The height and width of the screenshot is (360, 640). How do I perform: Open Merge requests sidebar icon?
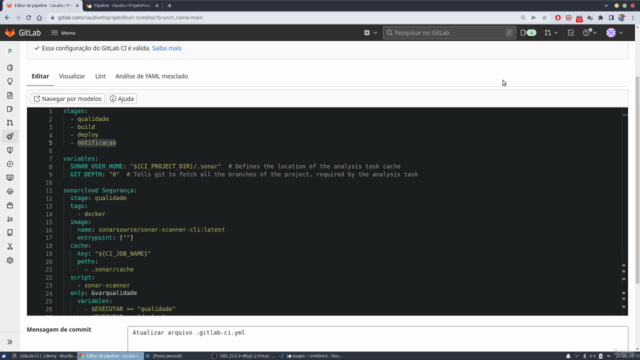point(10,123)
